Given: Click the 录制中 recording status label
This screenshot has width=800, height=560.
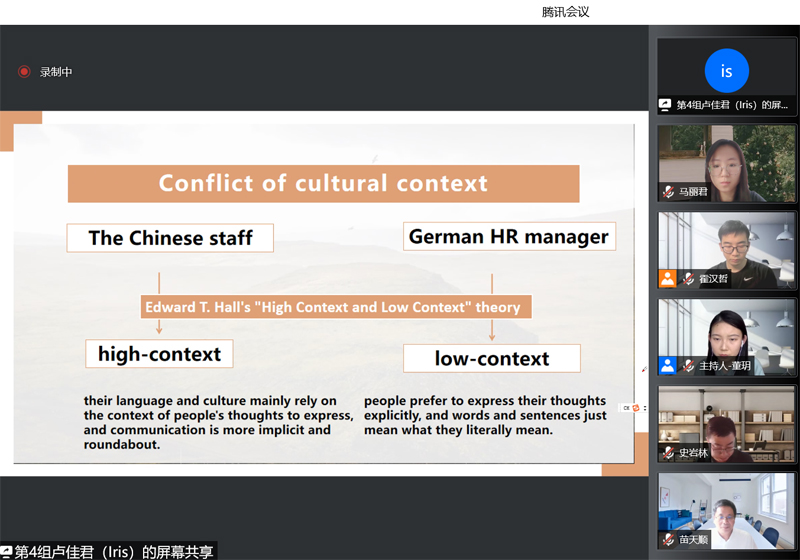Looking at the screenshot, I should [x=56, y=72].
